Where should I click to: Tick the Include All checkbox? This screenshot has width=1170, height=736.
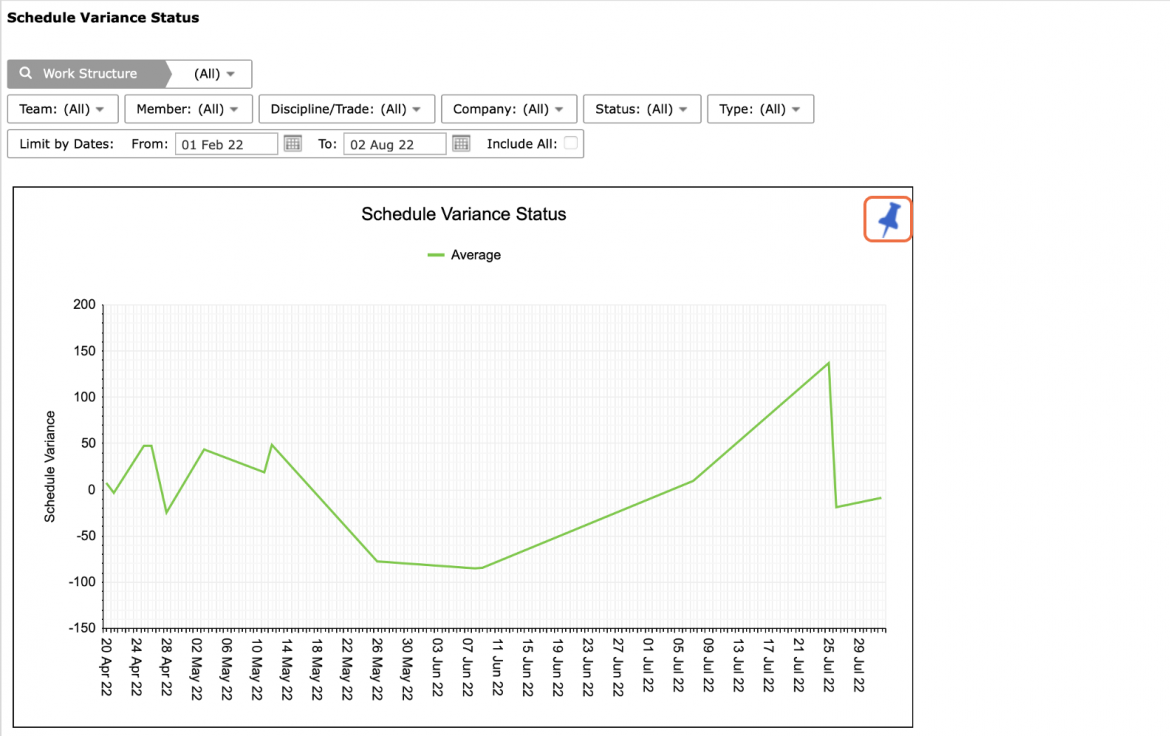click(571, 143)
